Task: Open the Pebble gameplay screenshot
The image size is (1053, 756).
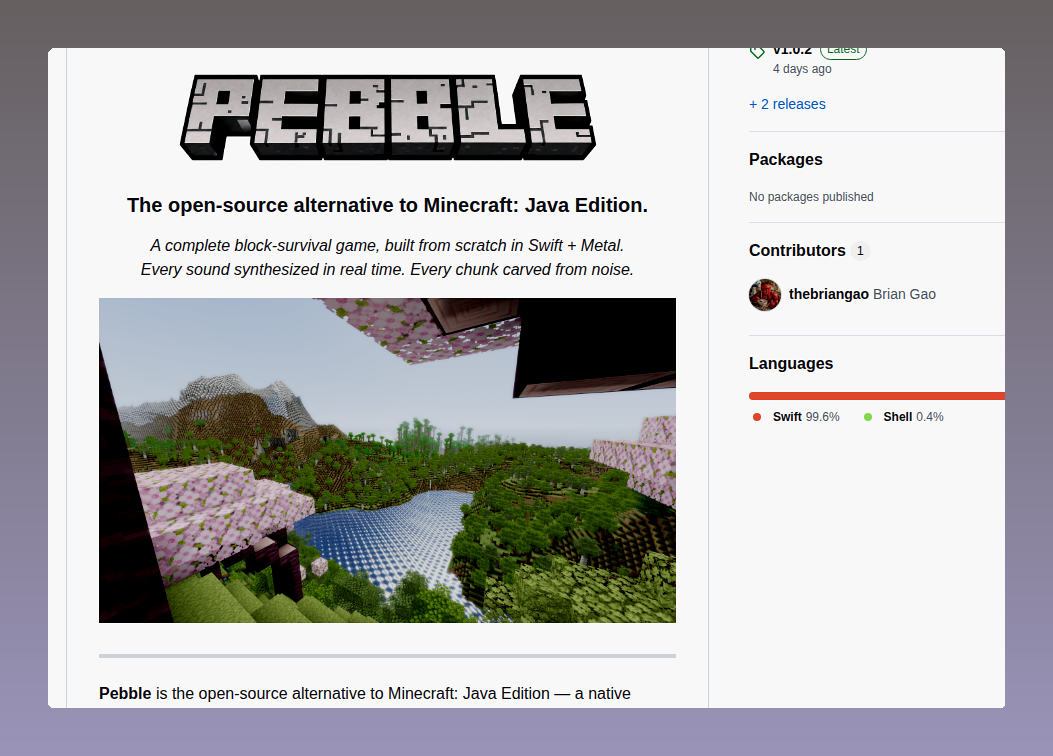Action: (387, 461)
